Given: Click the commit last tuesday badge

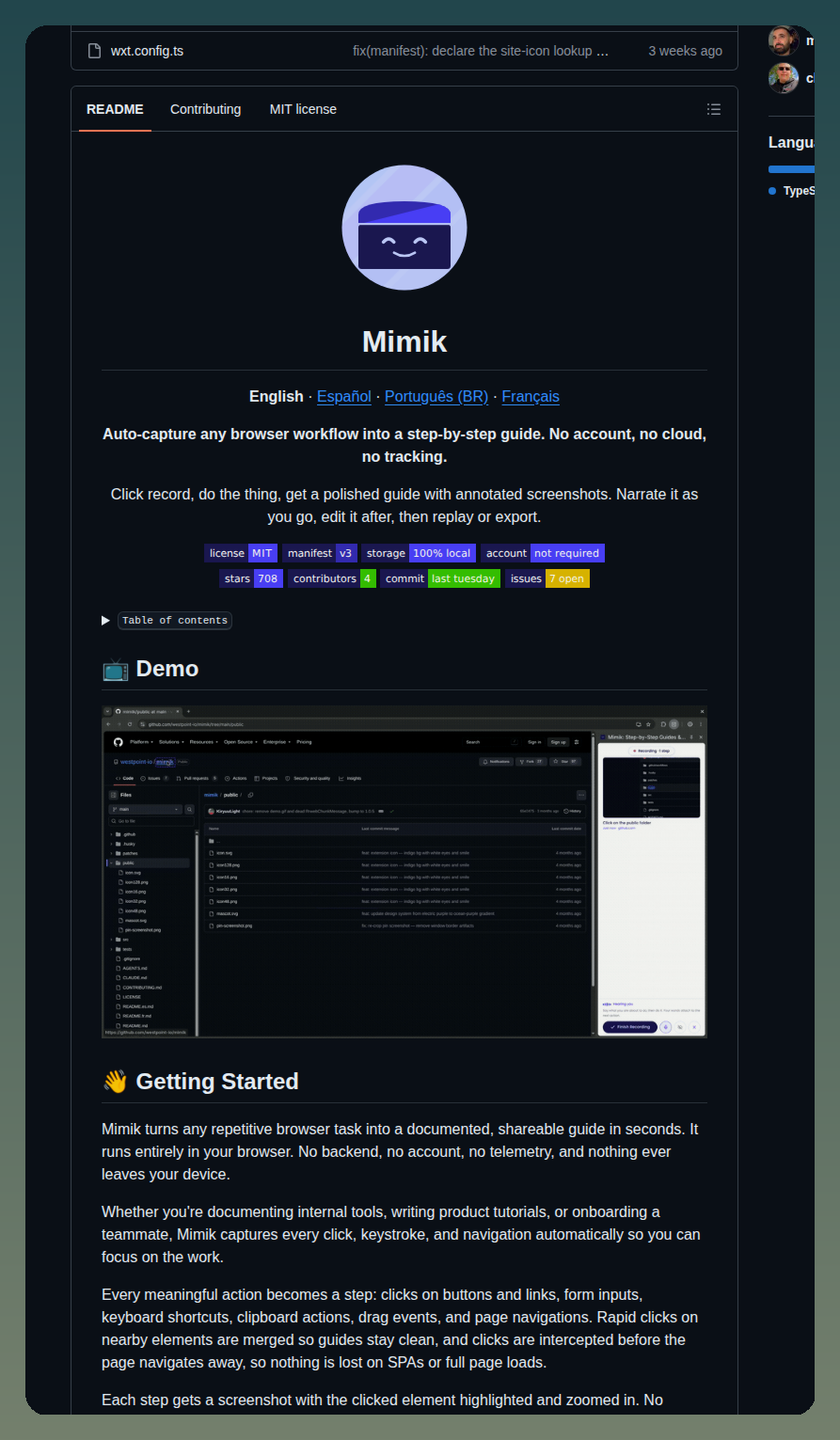Looking at the screenshot, I should point(440,578).
